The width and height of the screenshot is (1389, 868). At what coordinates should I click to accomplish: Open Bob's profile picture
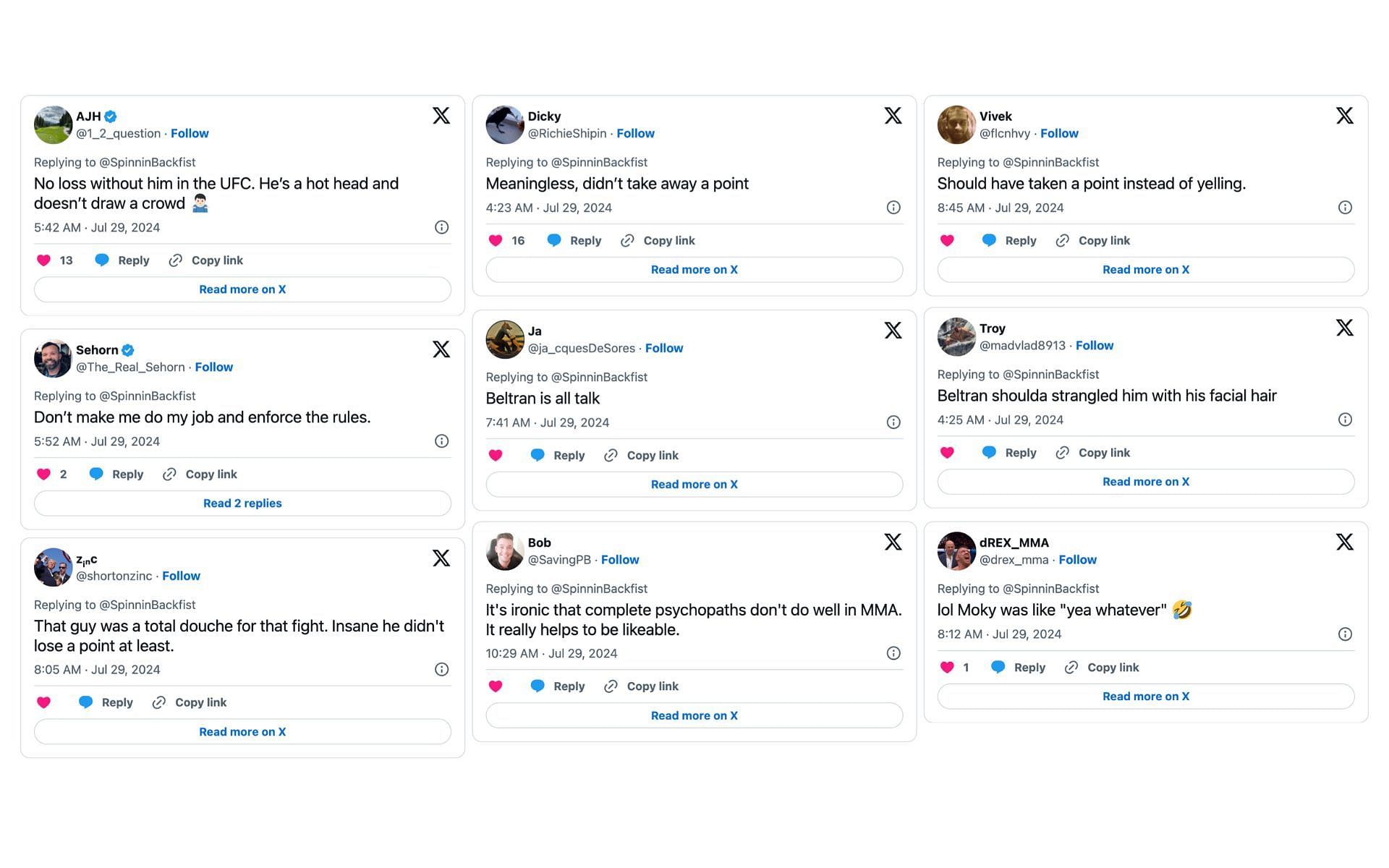click(505, 551)
